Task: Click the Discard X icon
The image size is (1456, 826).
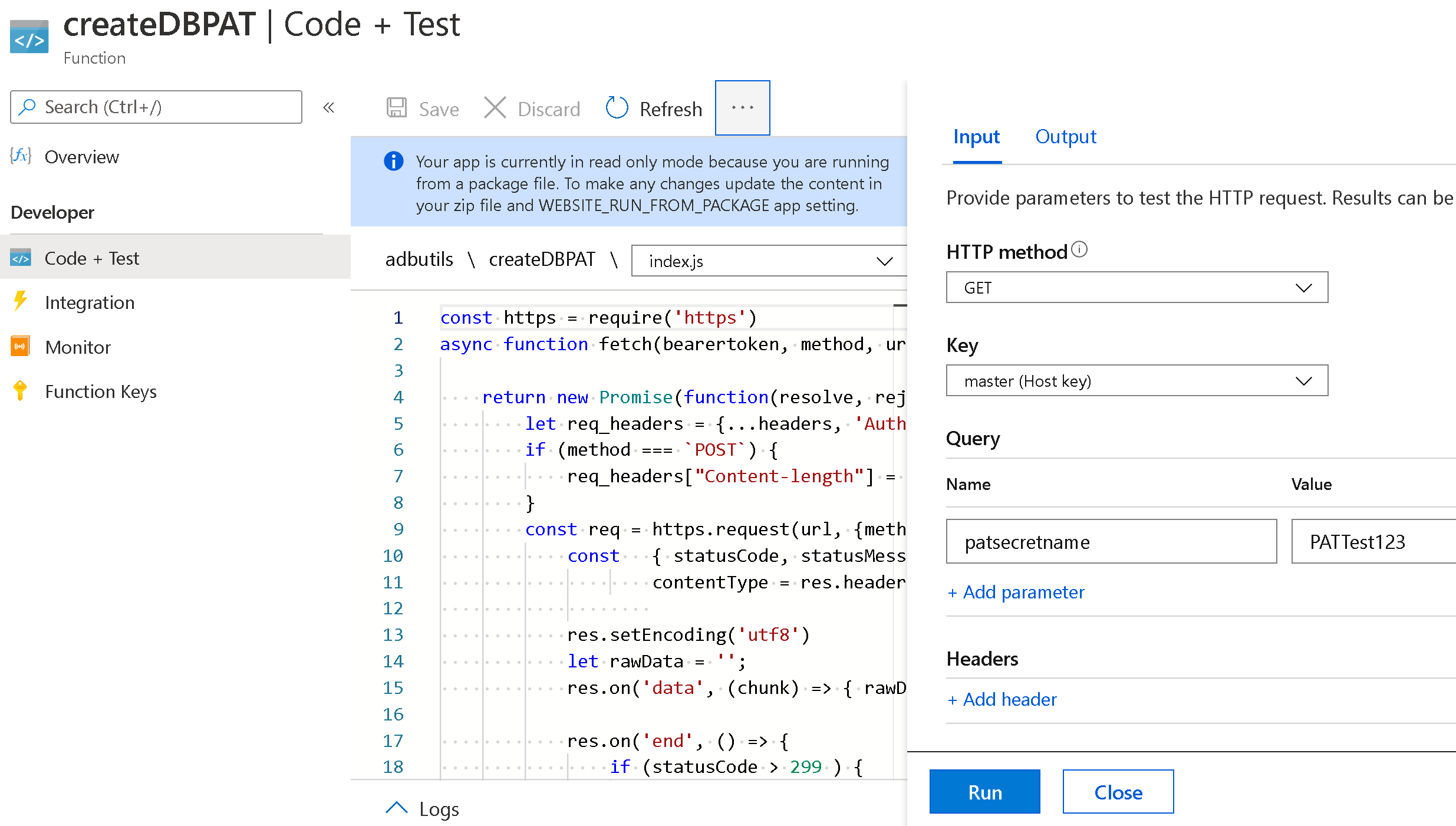Action: click(x=495, y=108)
